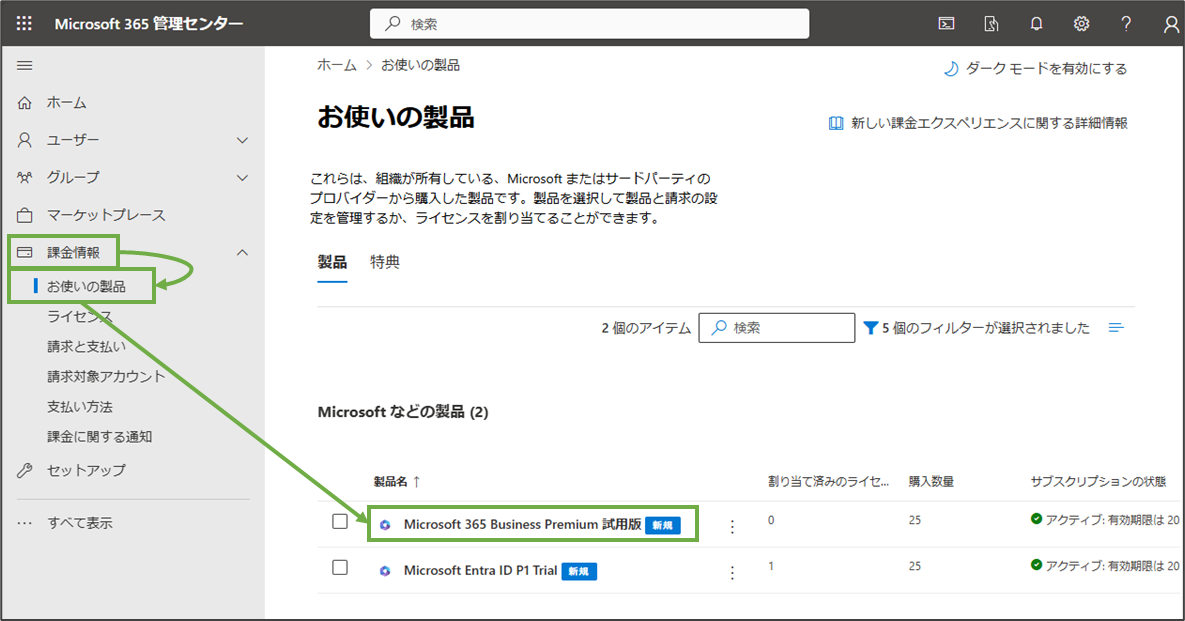Open 請求と支払い in sidebar
Screen dimensions: 1185x621
86,347
